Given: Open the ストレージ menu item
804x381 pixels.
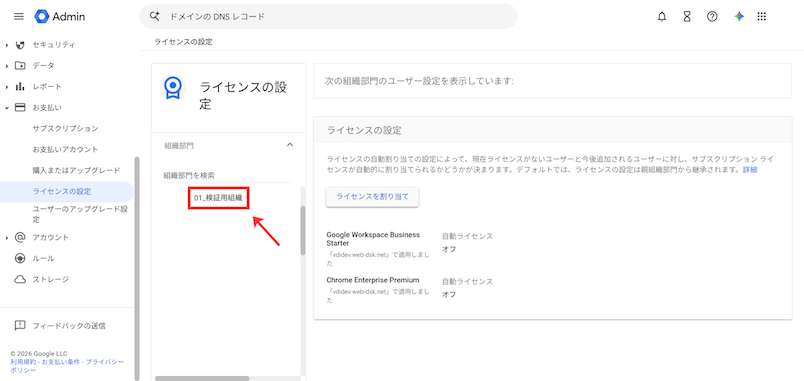Looking at the screenshot, I should click(x=51, y=279).
